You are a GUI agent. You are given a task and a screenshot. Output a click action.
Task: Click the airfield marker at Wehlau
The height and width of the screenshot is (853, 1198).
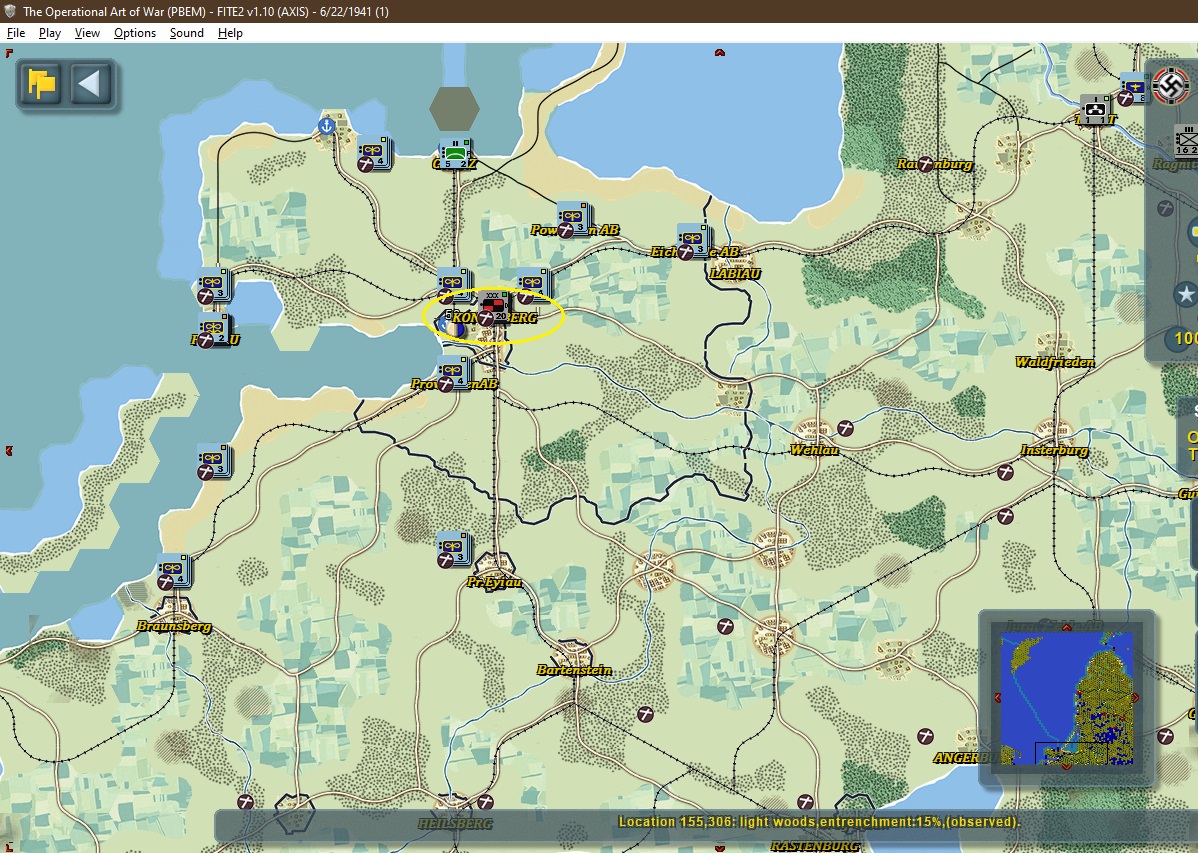(845, 428)
